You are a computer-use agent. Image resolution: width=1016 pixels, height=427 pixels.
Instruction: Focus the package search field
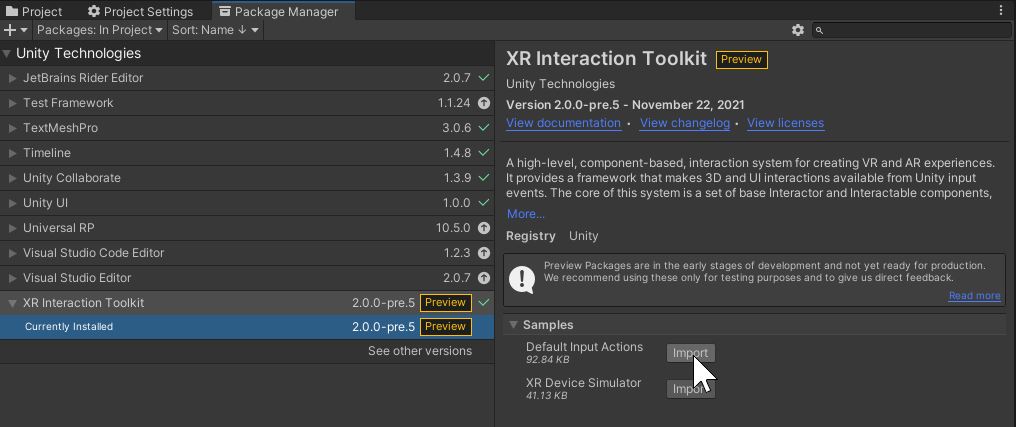(912, 30)
